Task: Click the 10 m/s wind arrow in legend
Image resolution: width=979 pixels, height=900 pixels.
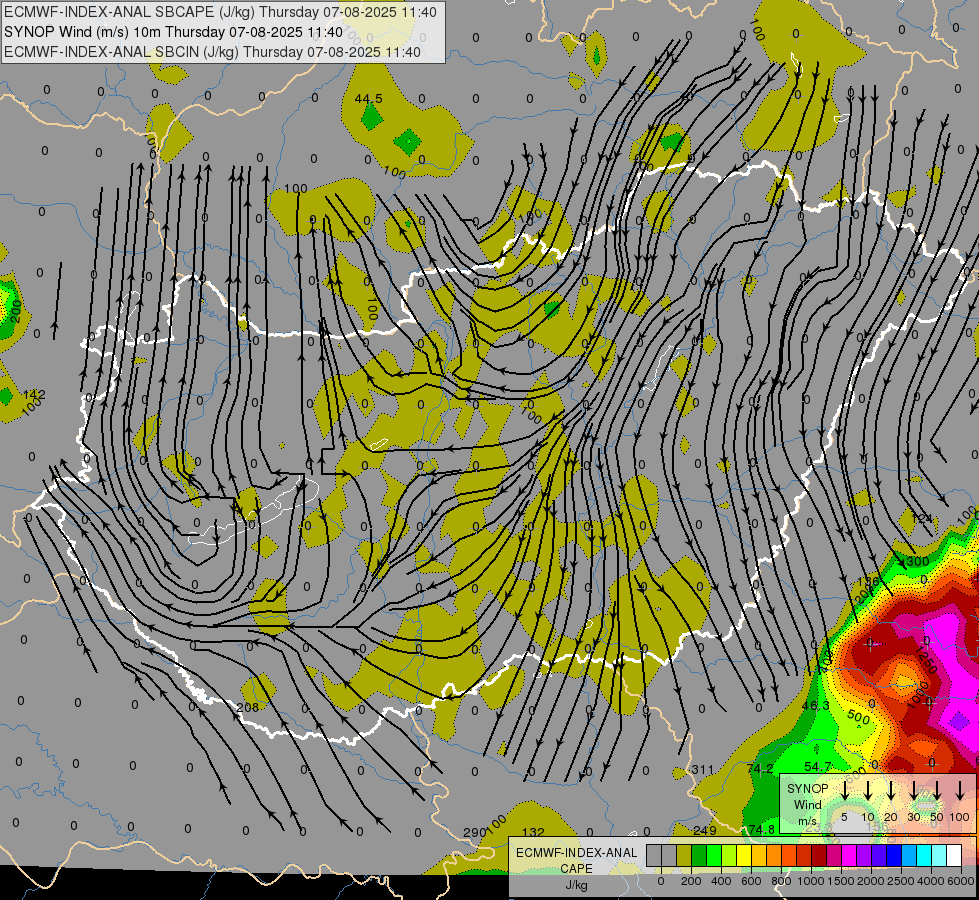Action: pos(867,790)
